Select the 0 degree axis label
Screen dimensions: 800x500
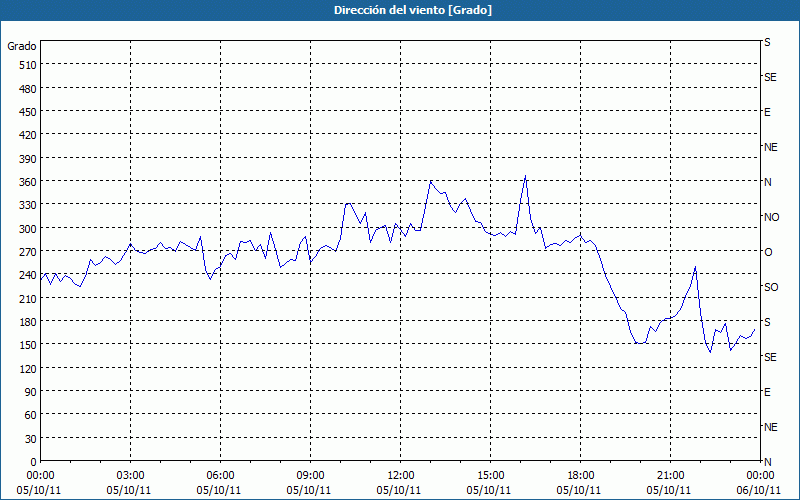point(34,462)
